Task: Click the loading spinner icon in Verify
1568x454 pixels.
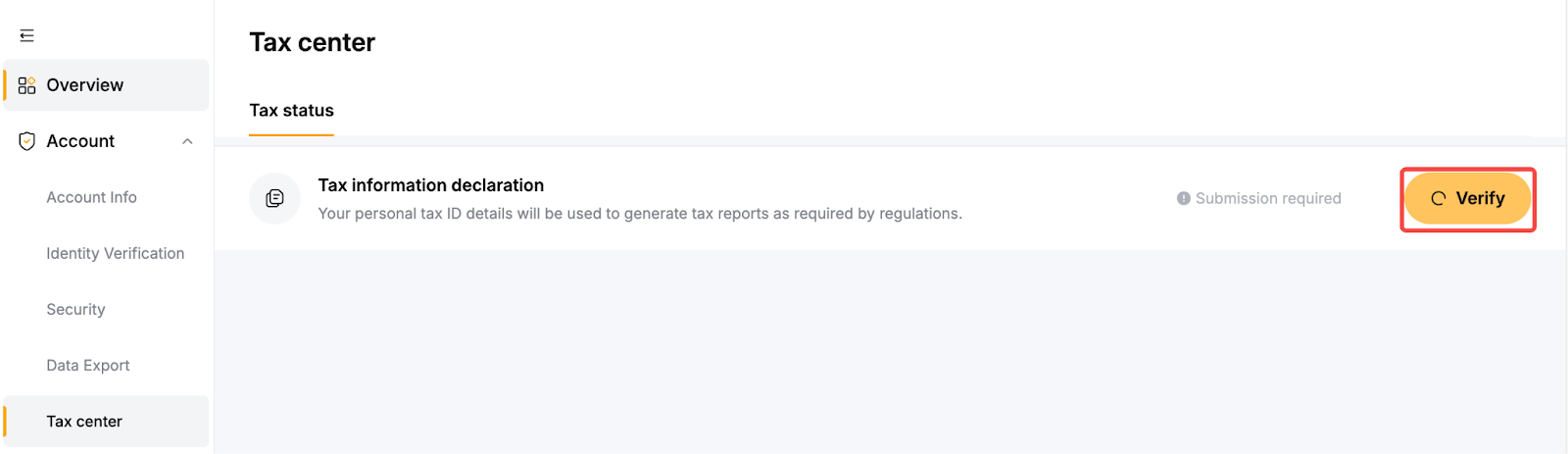Action: pyautogui.click(x=1439, y=198)
